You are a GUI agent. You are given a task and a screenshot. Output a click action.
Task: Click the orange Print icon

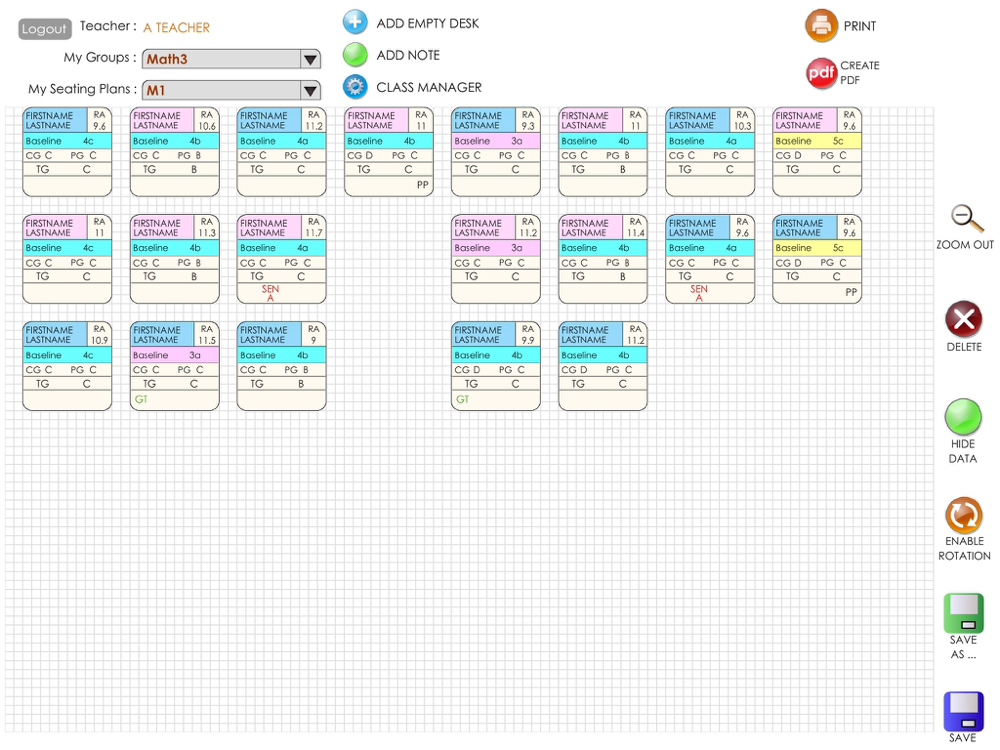click(x=821, y=26)
